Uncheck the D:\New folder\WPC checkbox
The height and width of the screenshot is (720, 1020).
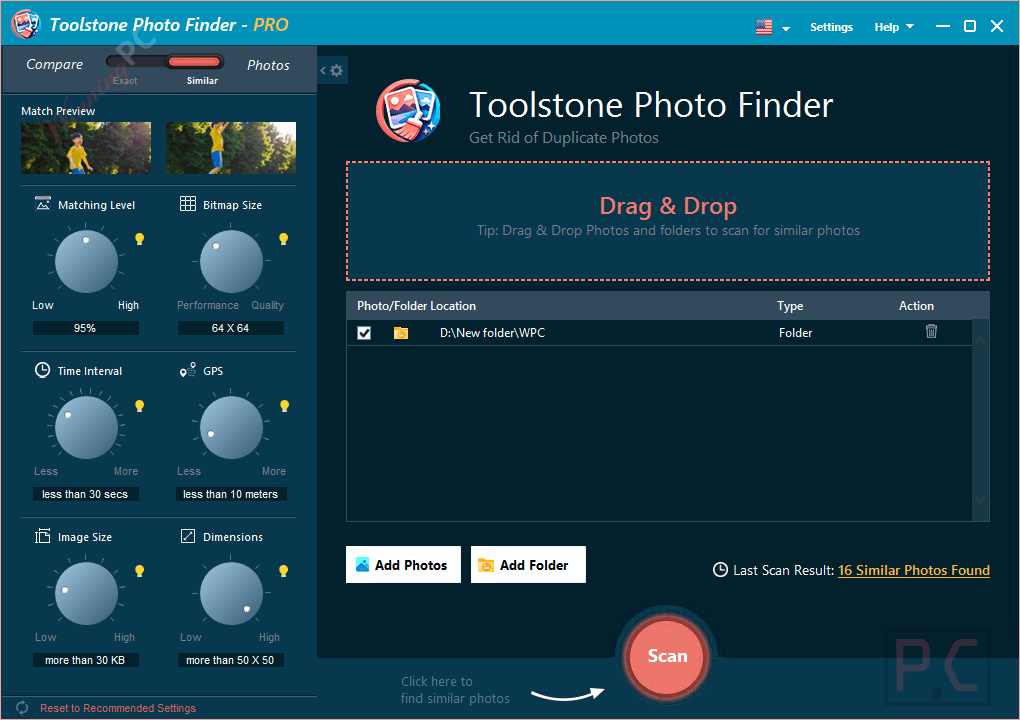click(364, 333)
